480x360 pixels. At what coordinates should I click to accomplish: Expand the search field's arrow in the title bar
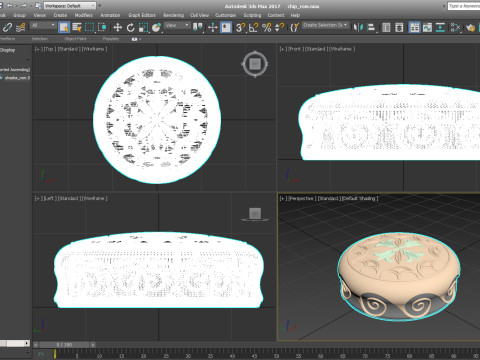click(444, 6)
